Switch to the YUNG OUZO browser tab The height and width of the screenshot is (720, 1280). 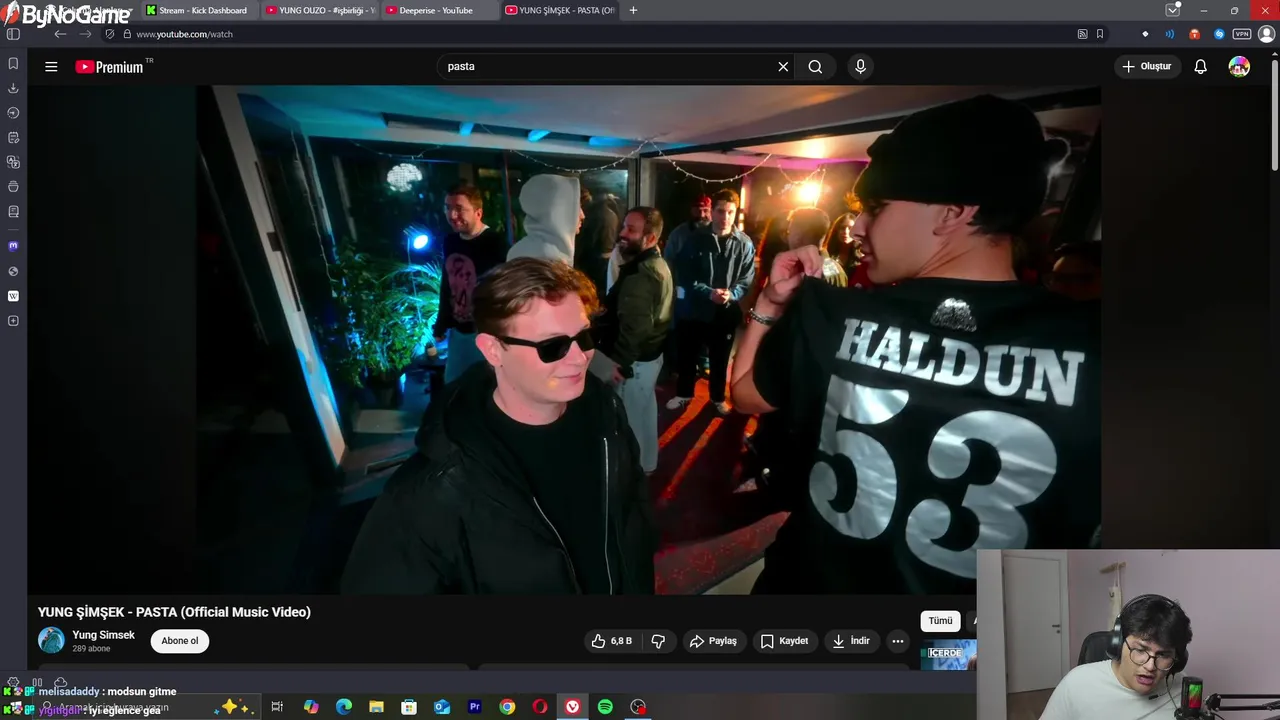[x=320, y=10]
